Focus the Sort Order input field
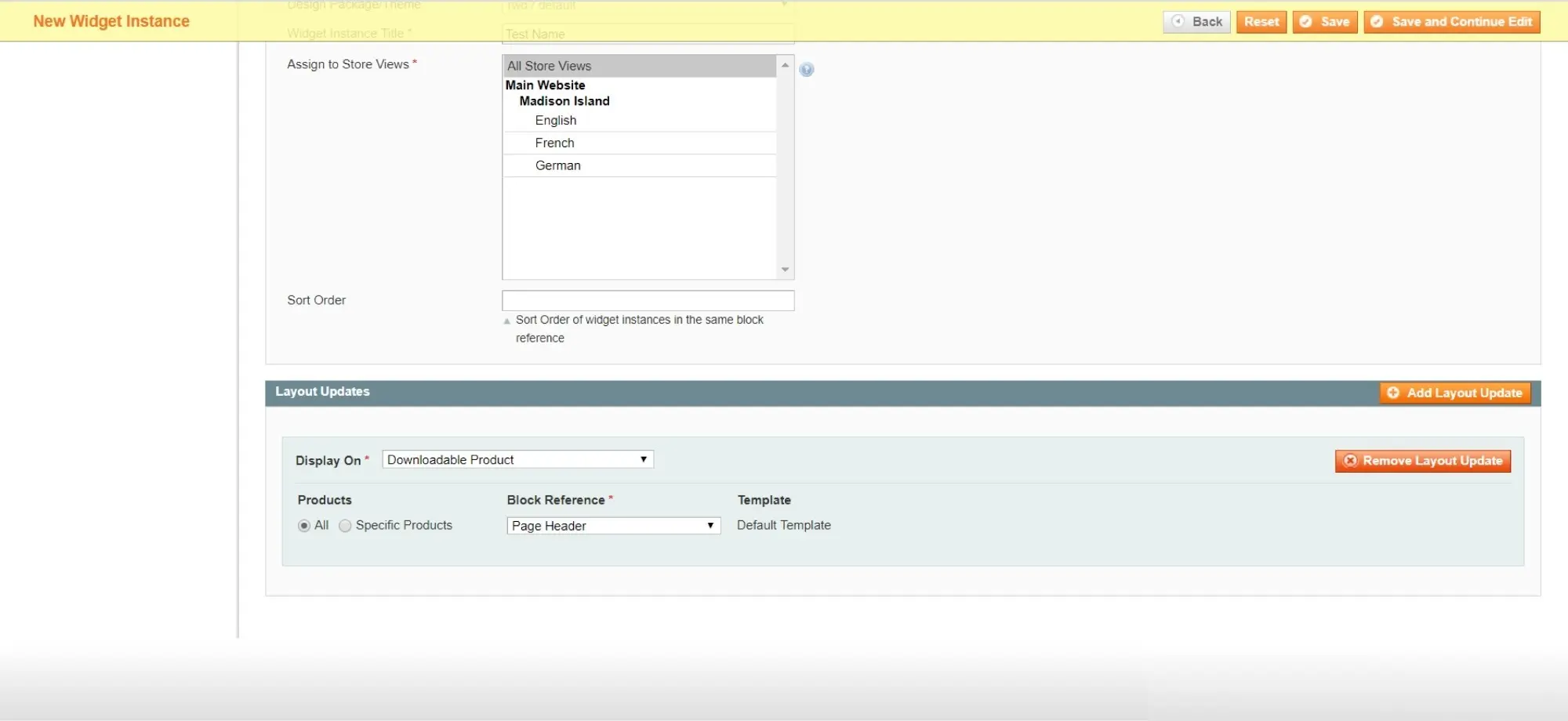This screenshot has width=1568, height=721. pos(648,300)
